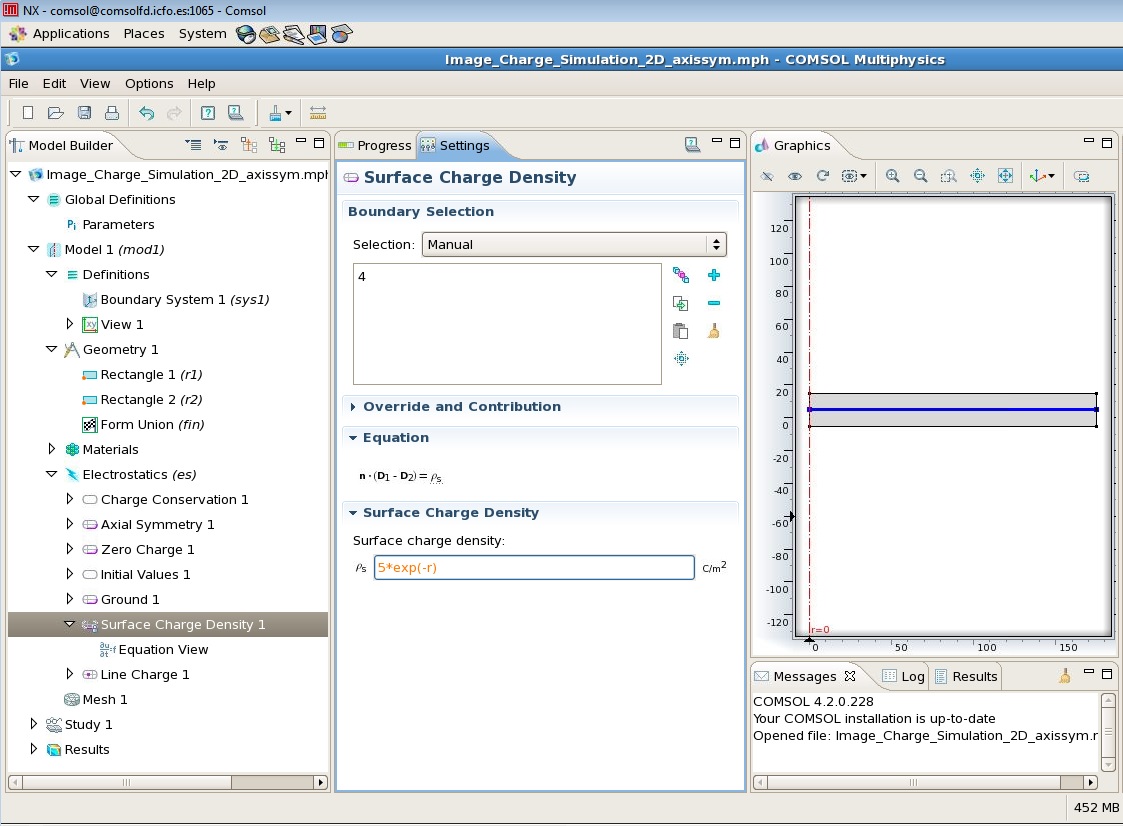Expand the Materials tree node
Screen dimensions: 1123x826
pyautogui.click(x=52, y=449)
